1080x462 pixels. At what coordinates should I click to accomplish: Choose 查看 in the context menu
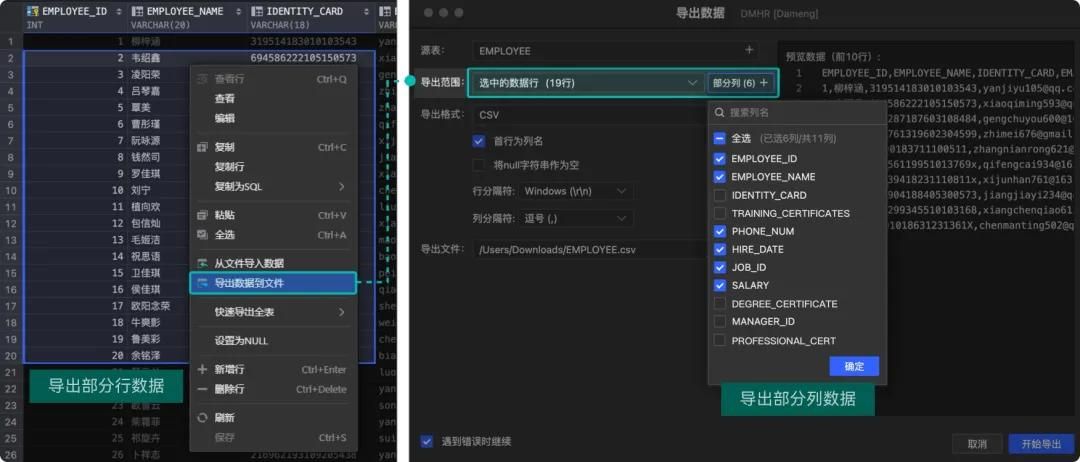(273, 98)
